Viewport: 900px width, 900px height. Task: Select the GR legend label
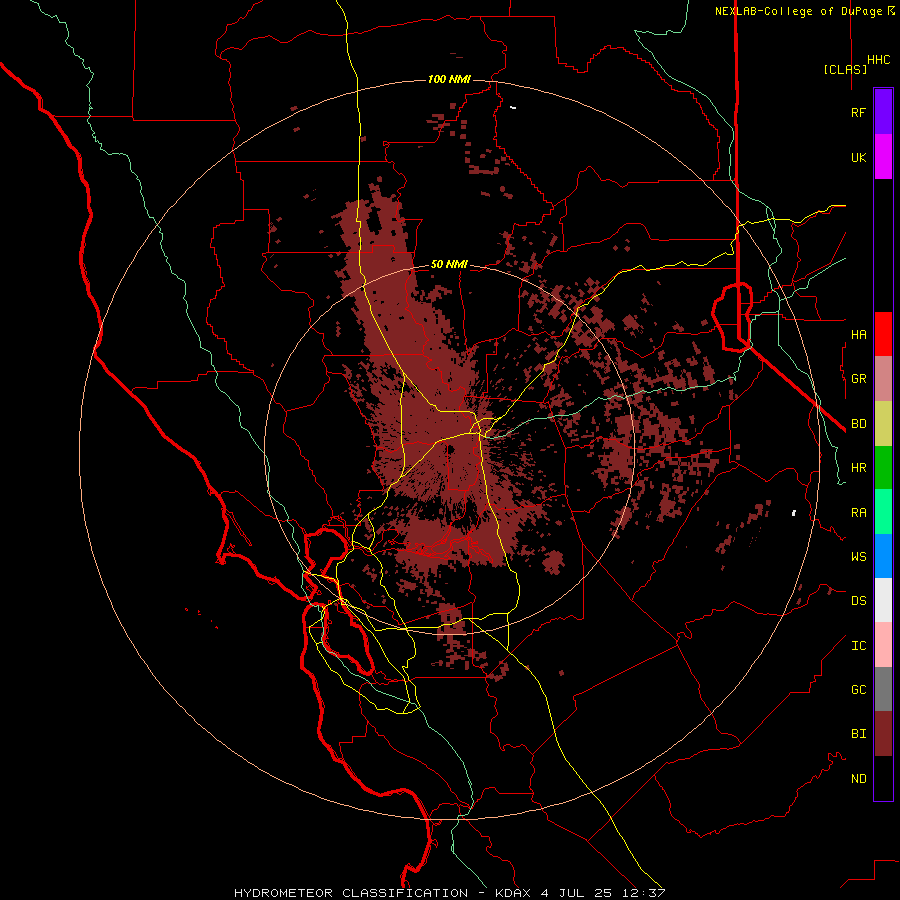tap(858, 379)
